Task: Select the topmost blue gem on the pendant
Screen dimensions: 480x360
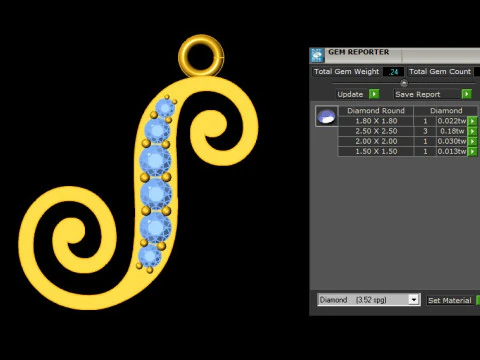Action: 165,108
